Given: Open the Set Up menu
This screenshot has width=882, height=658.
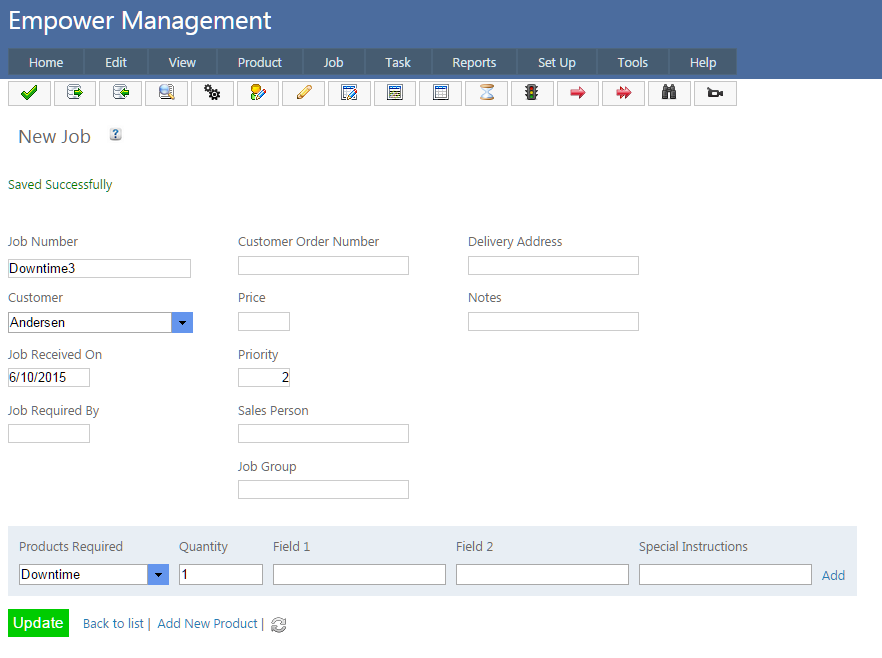Looking at the screenshot, I should point(557,62).
